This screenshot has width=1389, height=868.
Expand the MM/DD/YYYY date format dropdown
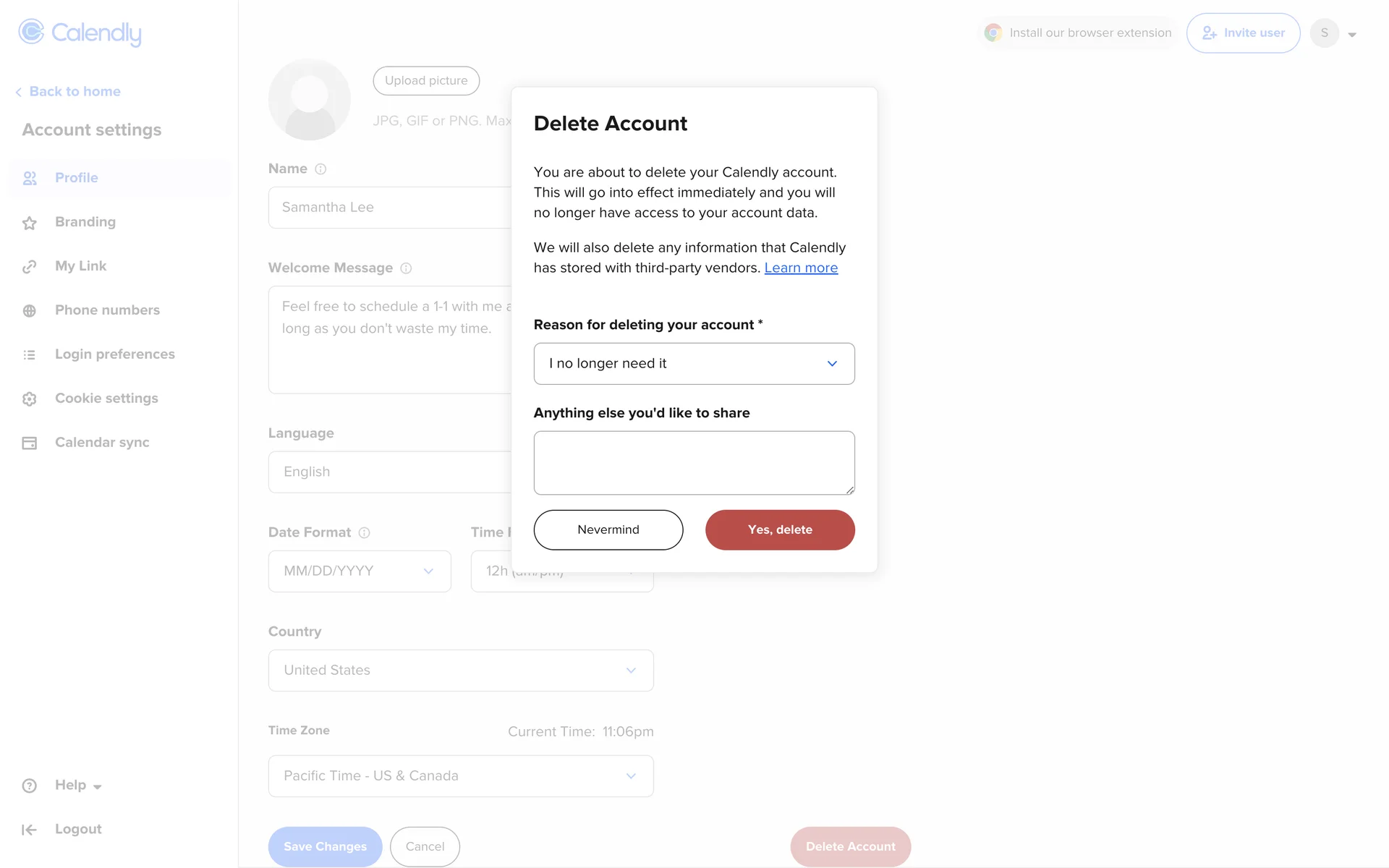(x=360, y=571)
